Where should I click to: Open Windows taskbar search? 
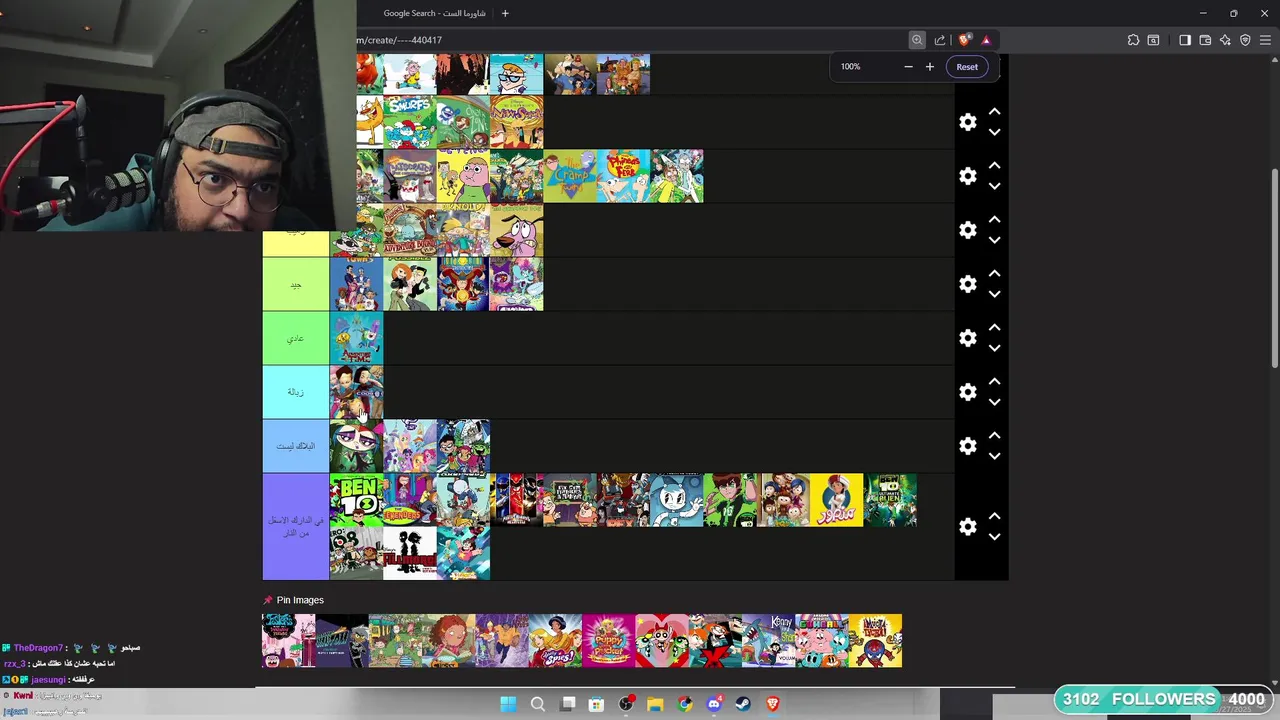[537, 704]
